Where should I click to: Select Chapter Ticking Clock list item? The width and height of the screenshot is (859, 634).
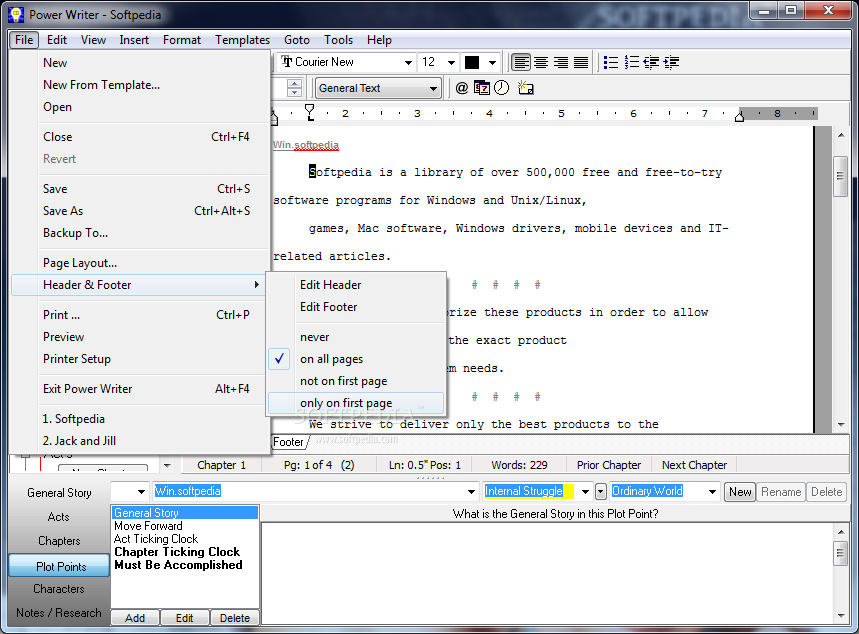[177, 552]
